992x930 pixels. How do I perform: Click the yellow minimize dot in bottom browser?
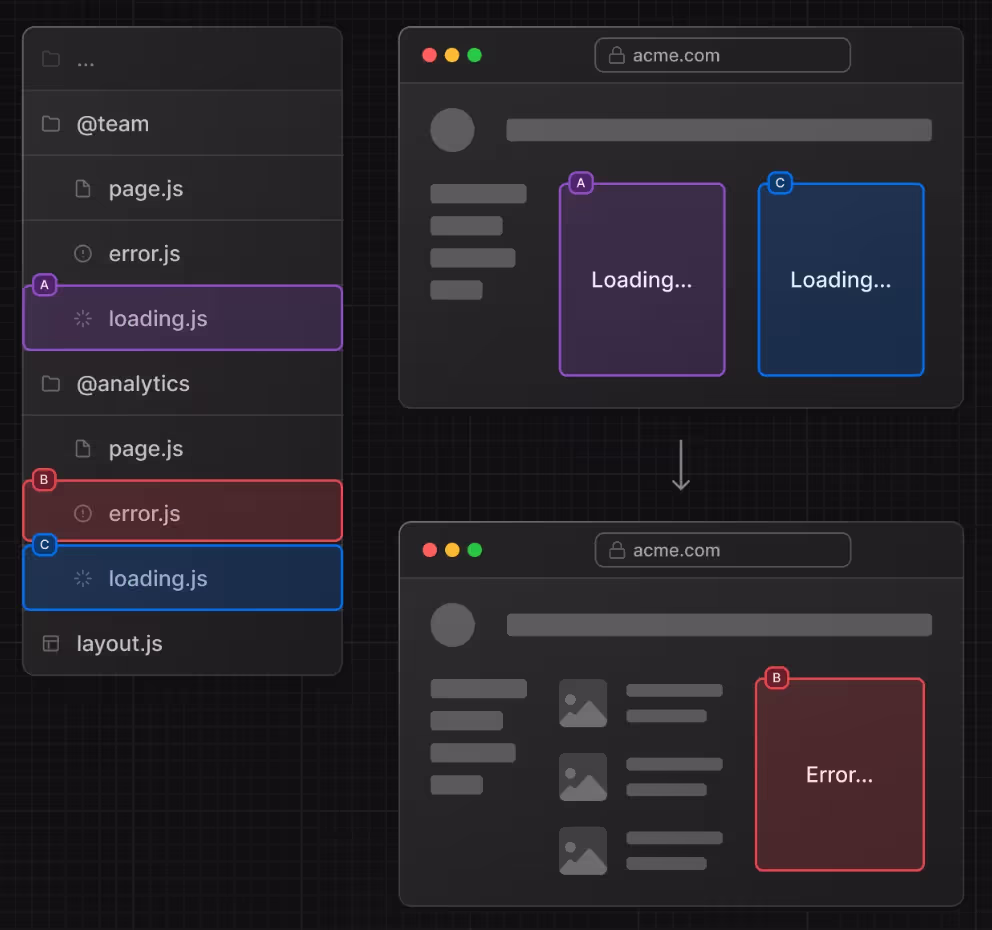452,550
